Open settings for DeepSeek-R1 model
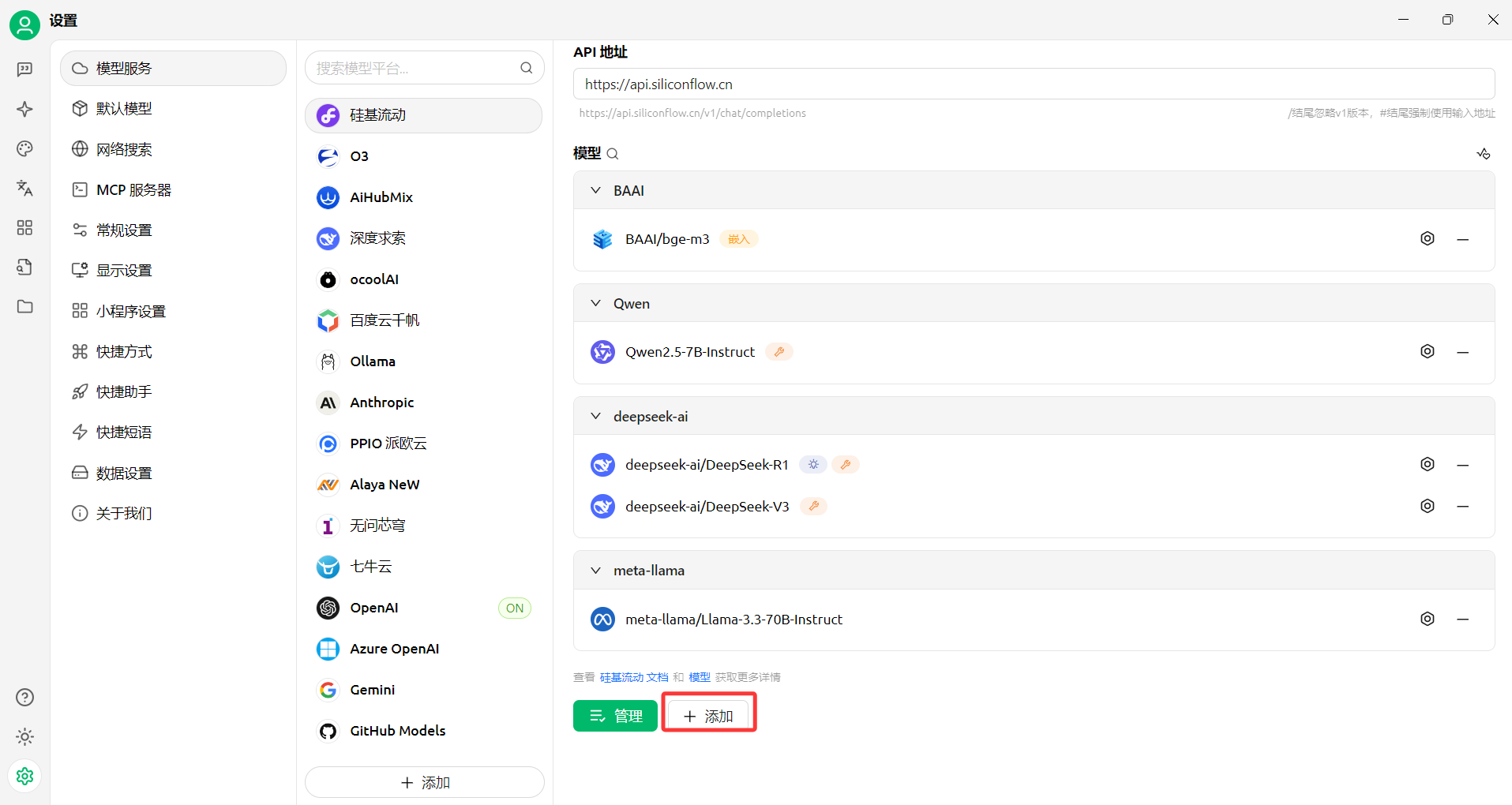Image resolution: width=1512 pixels, height=805 pixels. click(x=1427, y=464)
